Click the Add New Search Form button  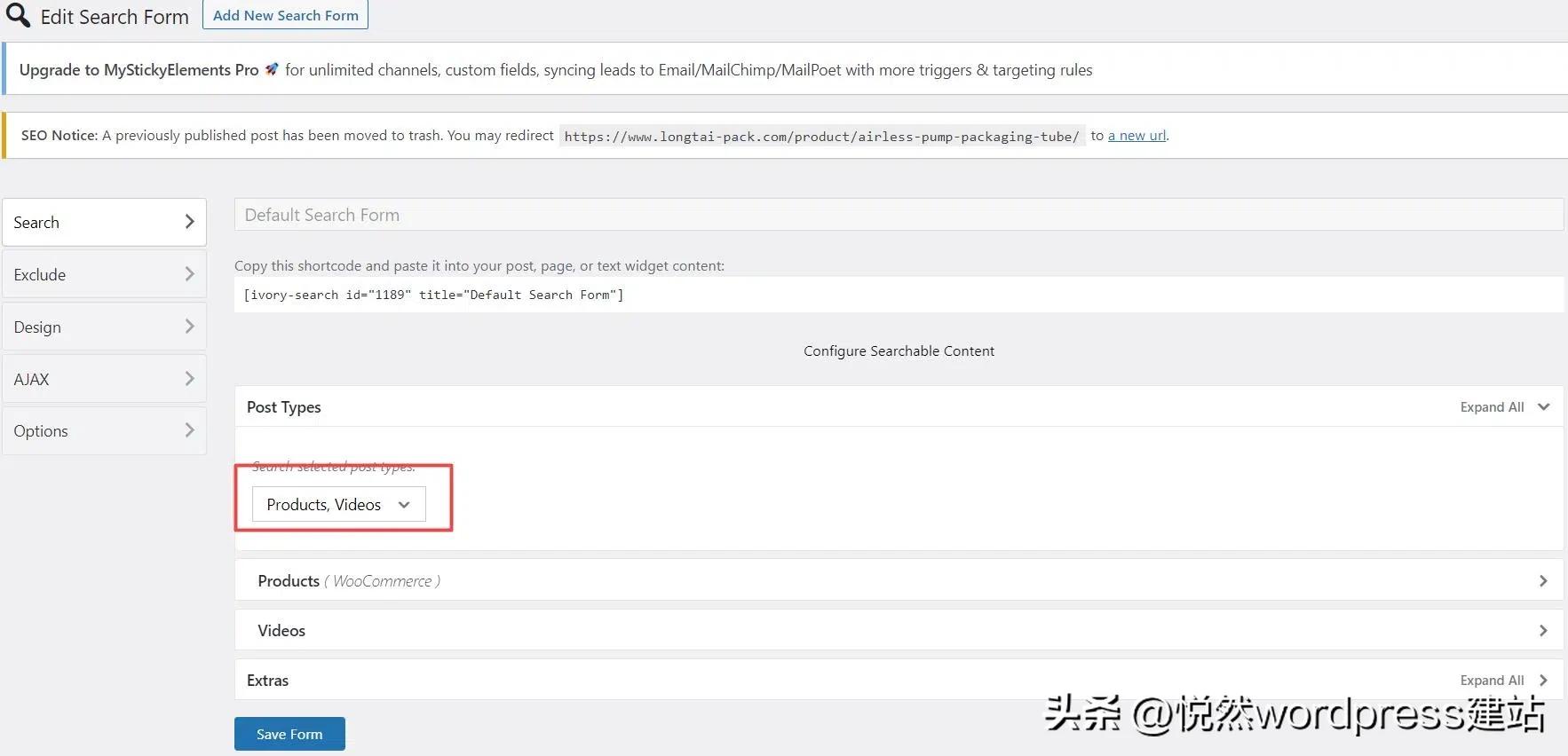(x=285, y=15)
